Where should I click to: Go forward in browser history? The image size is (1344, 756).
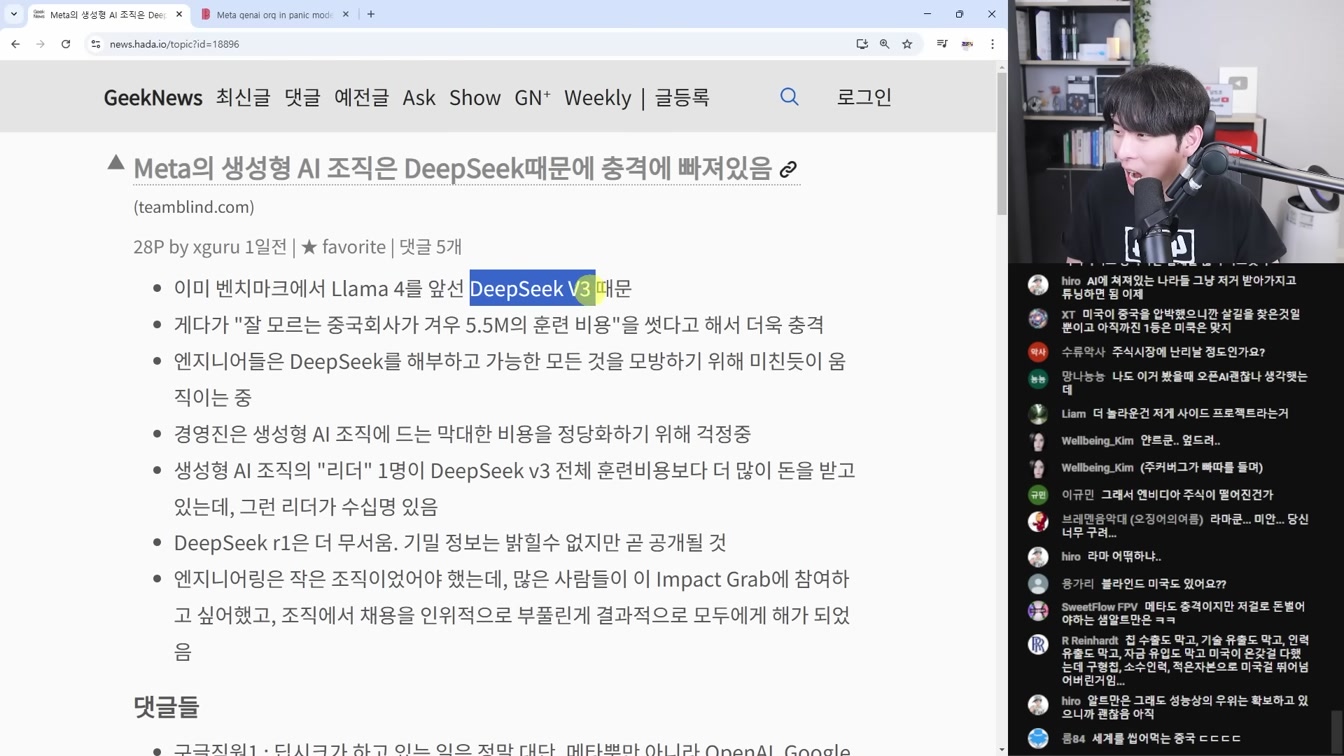tap(40, 44)
